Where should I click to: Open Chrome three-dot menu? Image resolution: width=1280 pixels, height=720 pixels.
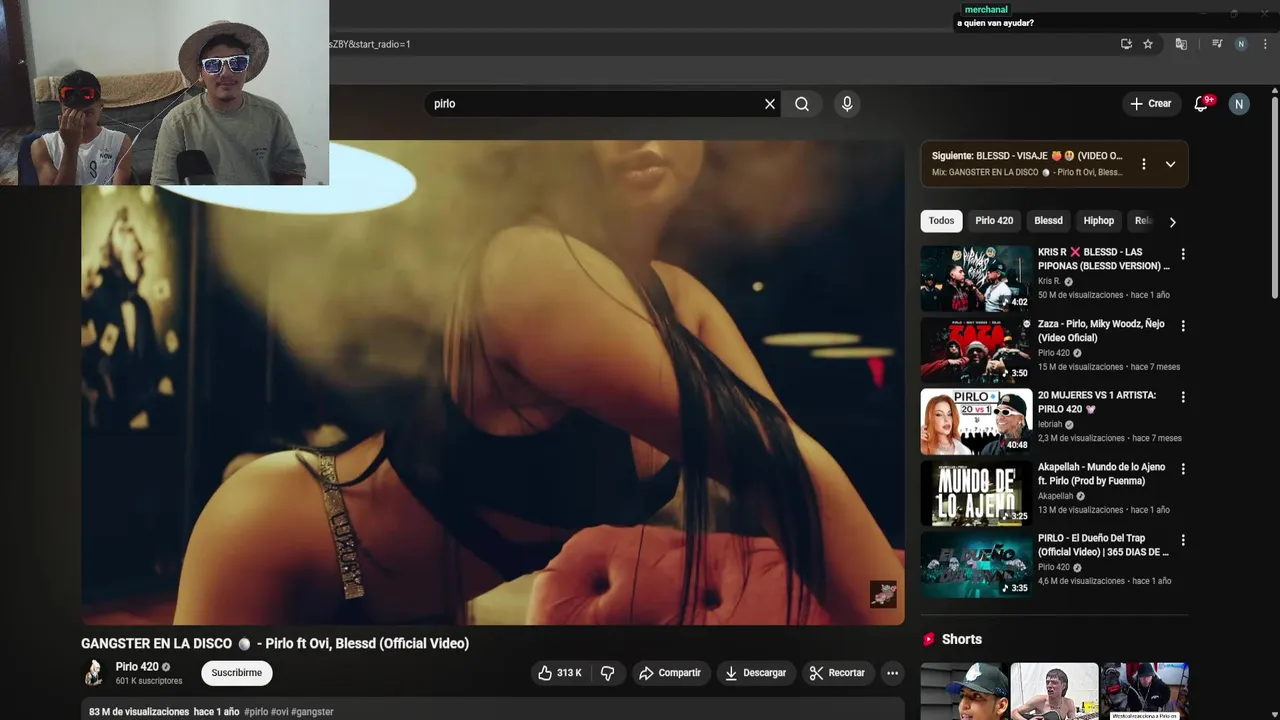[x=1265, y=44]
